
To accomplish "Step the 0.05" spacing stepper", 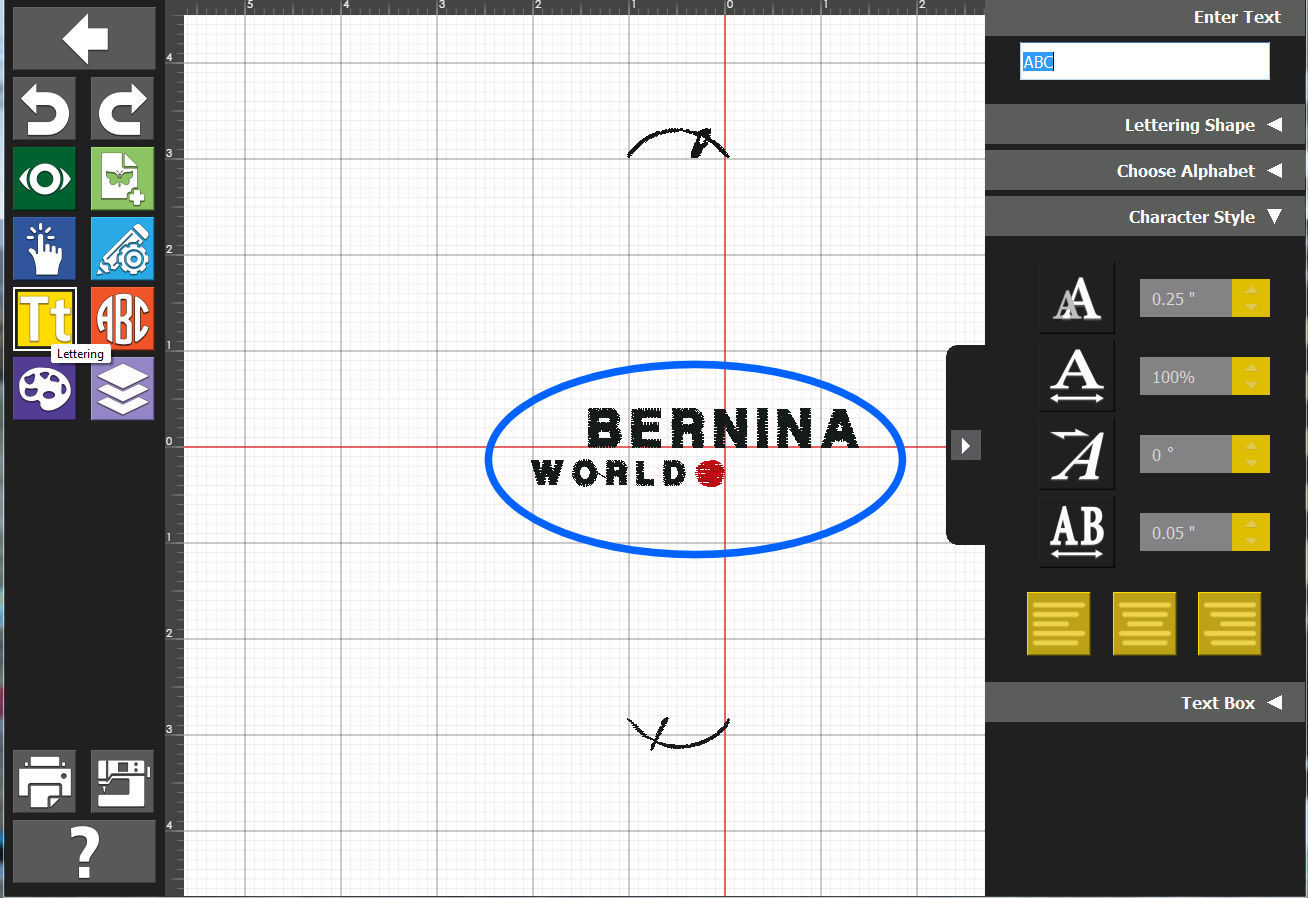I will [1251, 532].
